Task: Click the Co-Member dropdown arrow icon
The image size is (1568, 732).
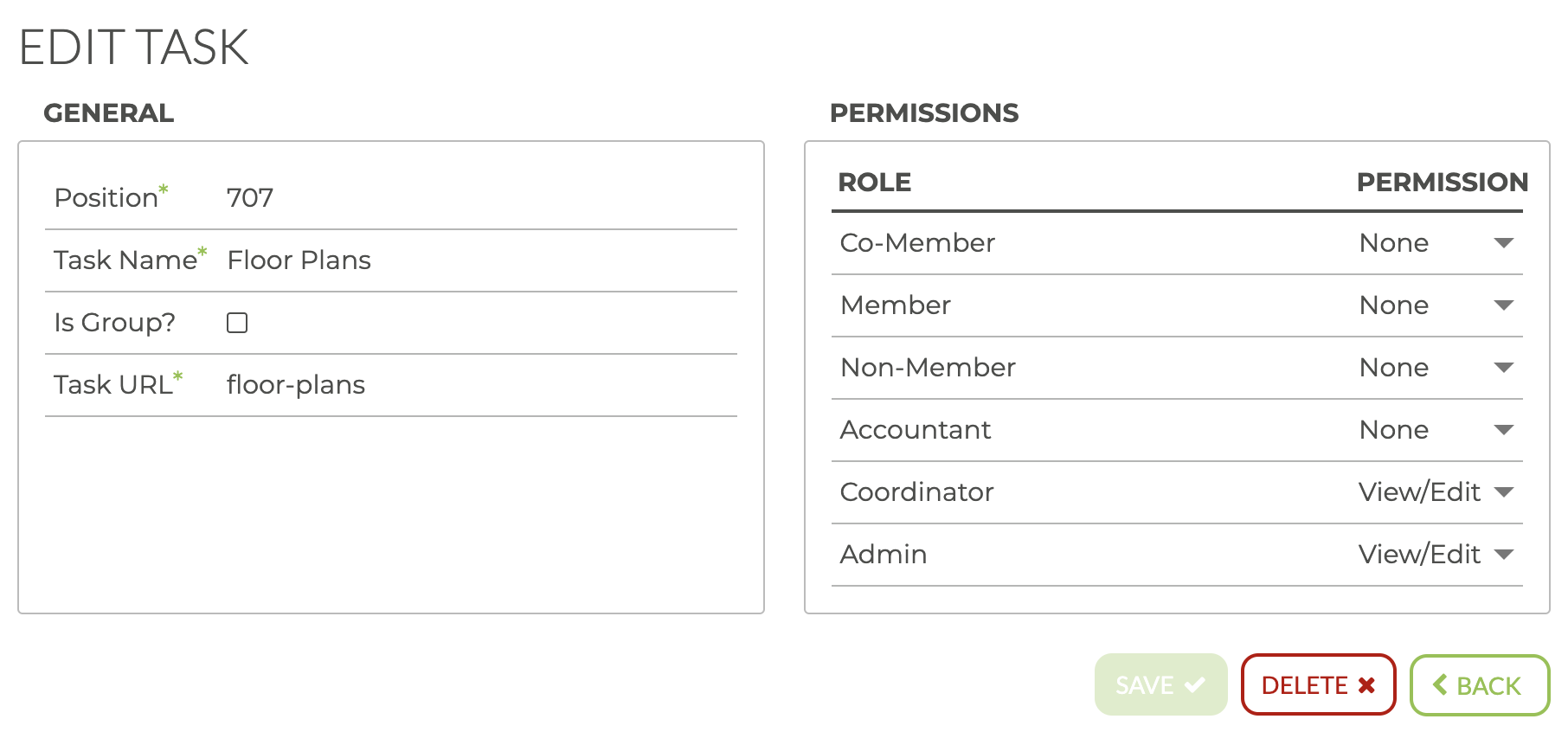Action: click(1504, 243)
